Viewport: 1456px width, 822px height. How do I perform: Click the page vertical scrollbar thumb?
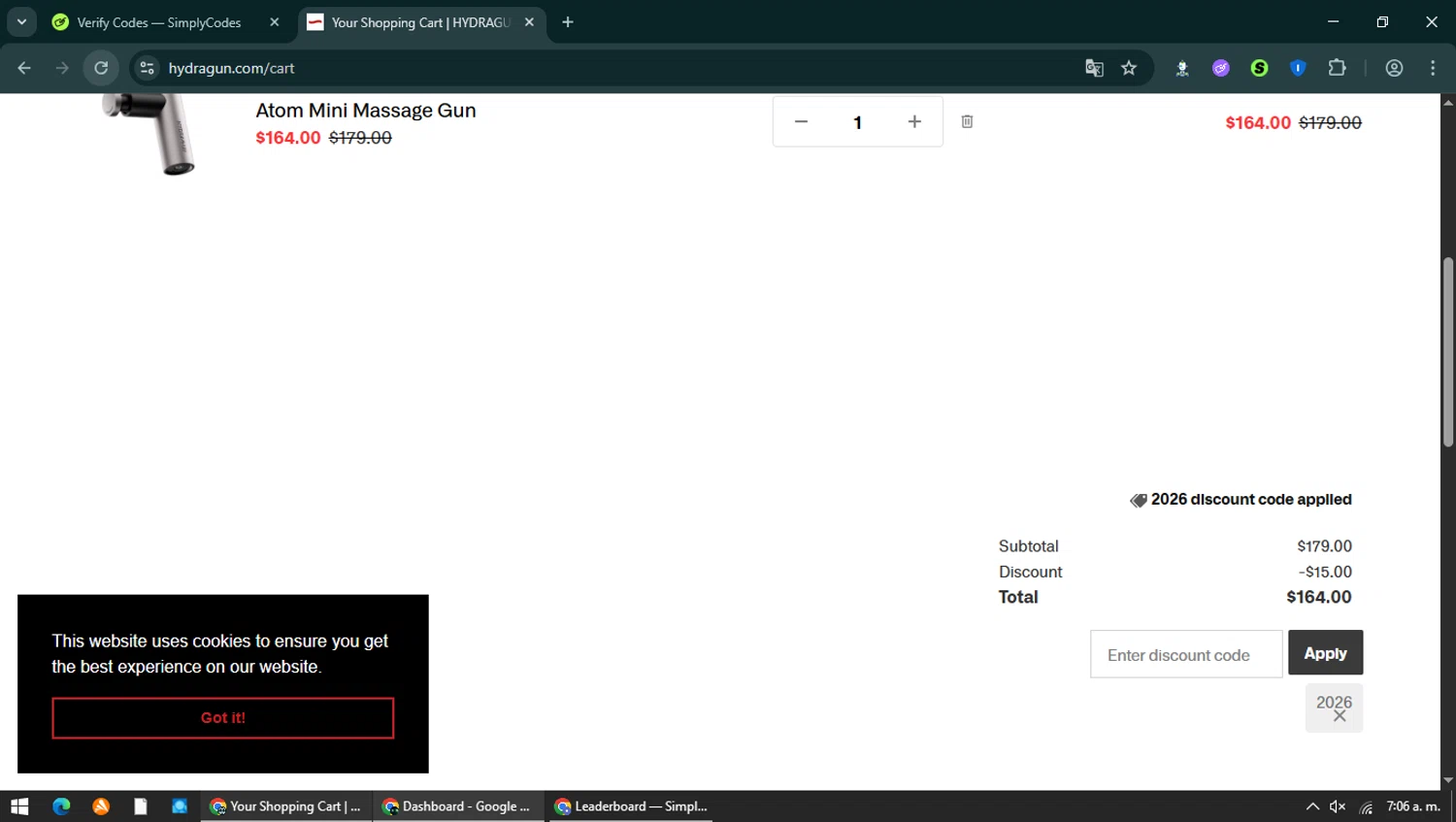(1448, 351)
